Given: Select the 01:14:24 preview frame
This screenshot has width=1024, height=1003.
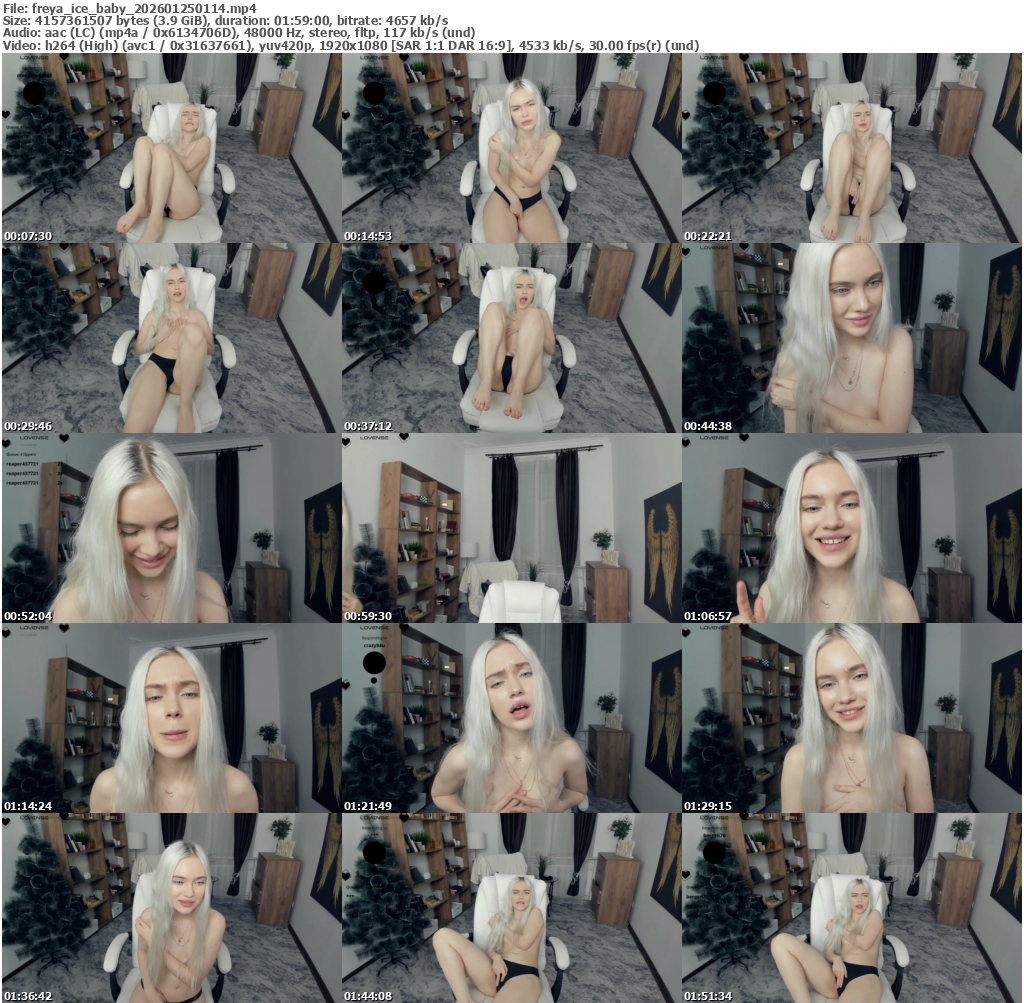Looking at the screenshot, I should 171,718.
